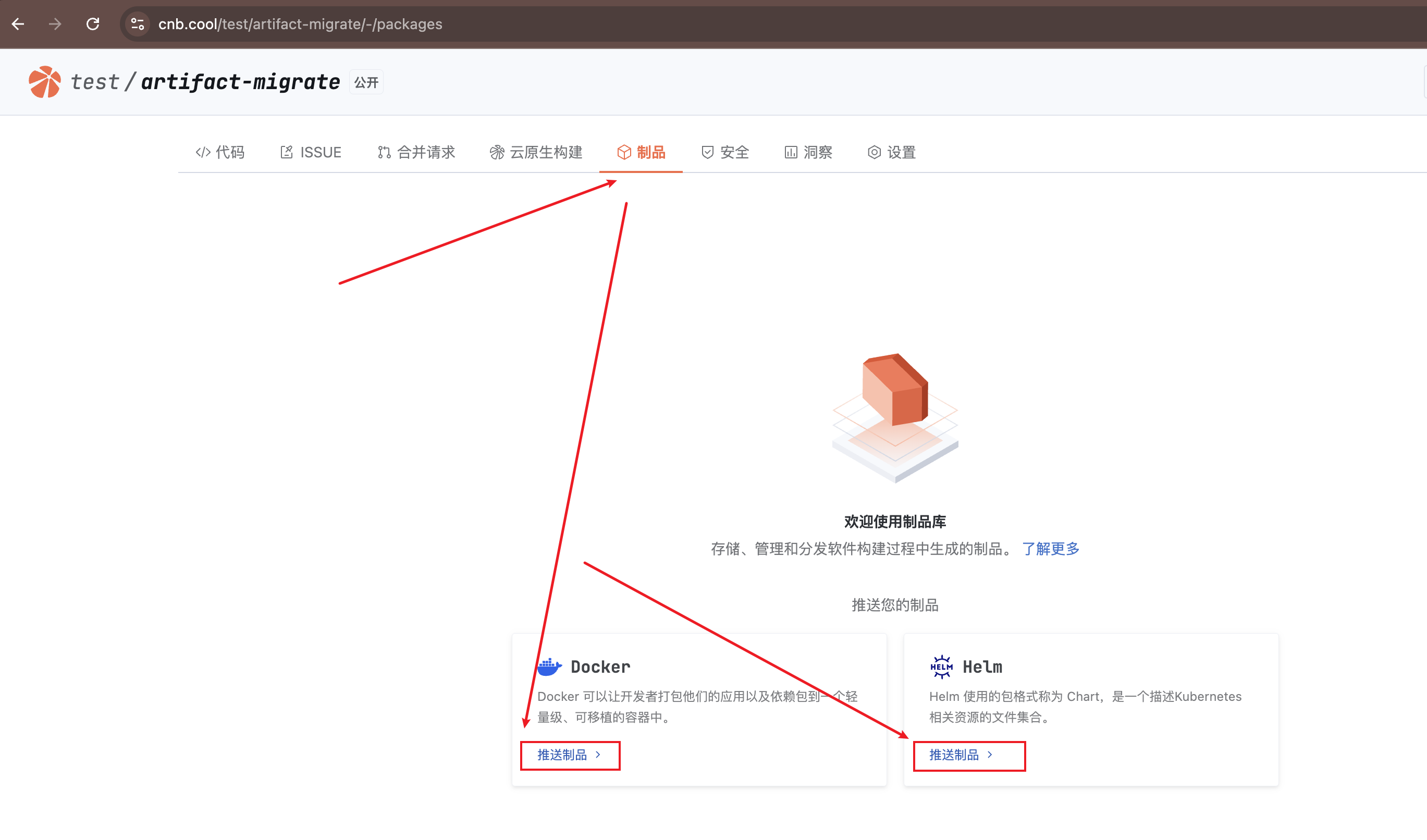Select the 制品 tab
This screenshot has height=840, width=1427.
click(x=641, y=152)
